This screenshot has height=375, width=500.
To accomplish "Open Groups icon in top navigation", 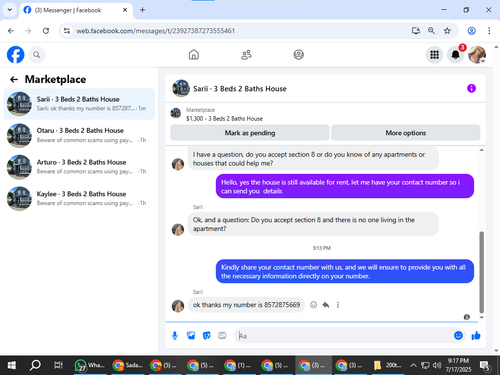I will coord(299,55).
